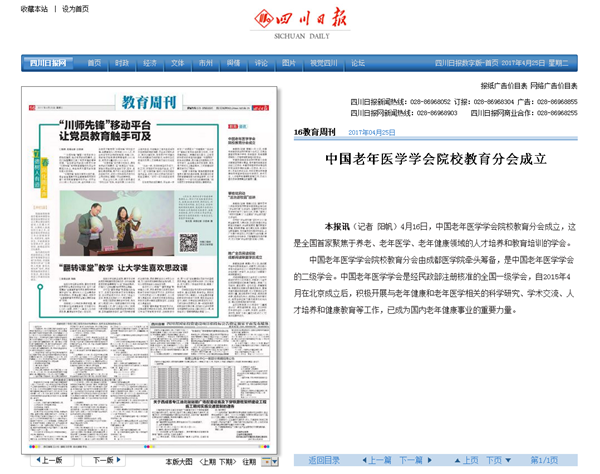Click 上期 previous issue link
Screen dimensions: 600x474
208,462
